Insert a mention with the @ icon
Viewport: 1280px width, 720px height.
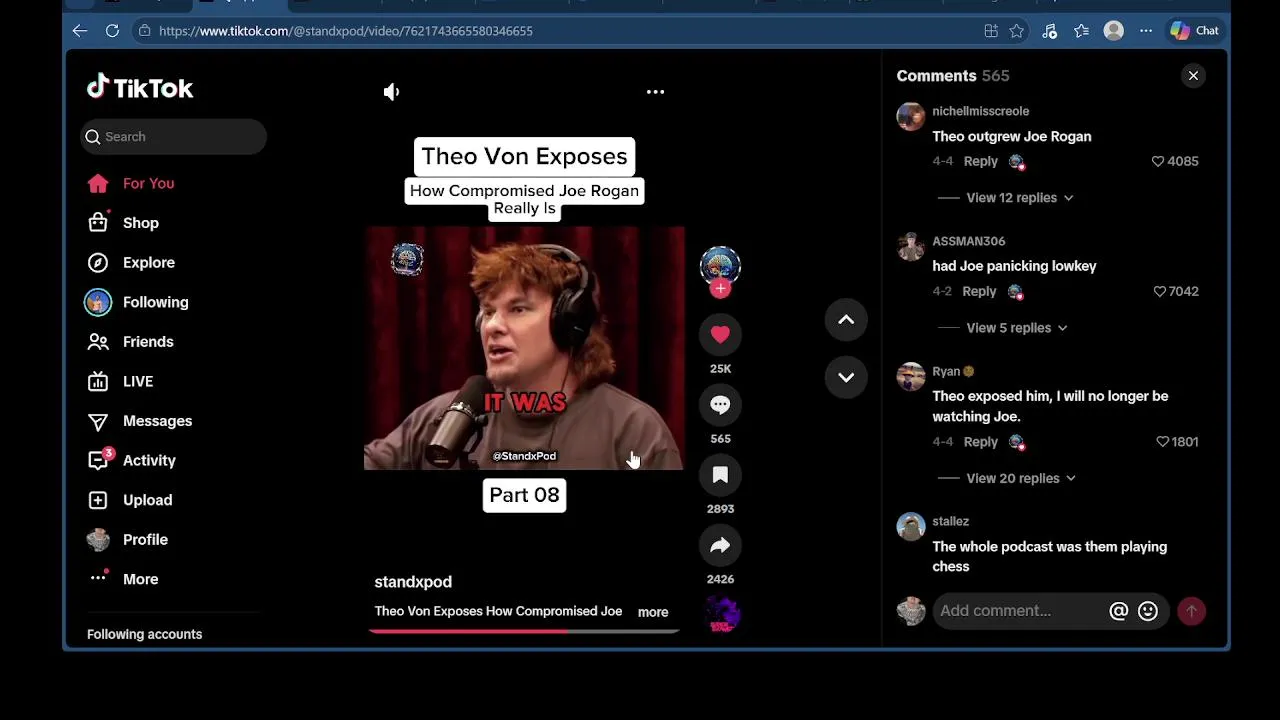[x=1118, y=611]
